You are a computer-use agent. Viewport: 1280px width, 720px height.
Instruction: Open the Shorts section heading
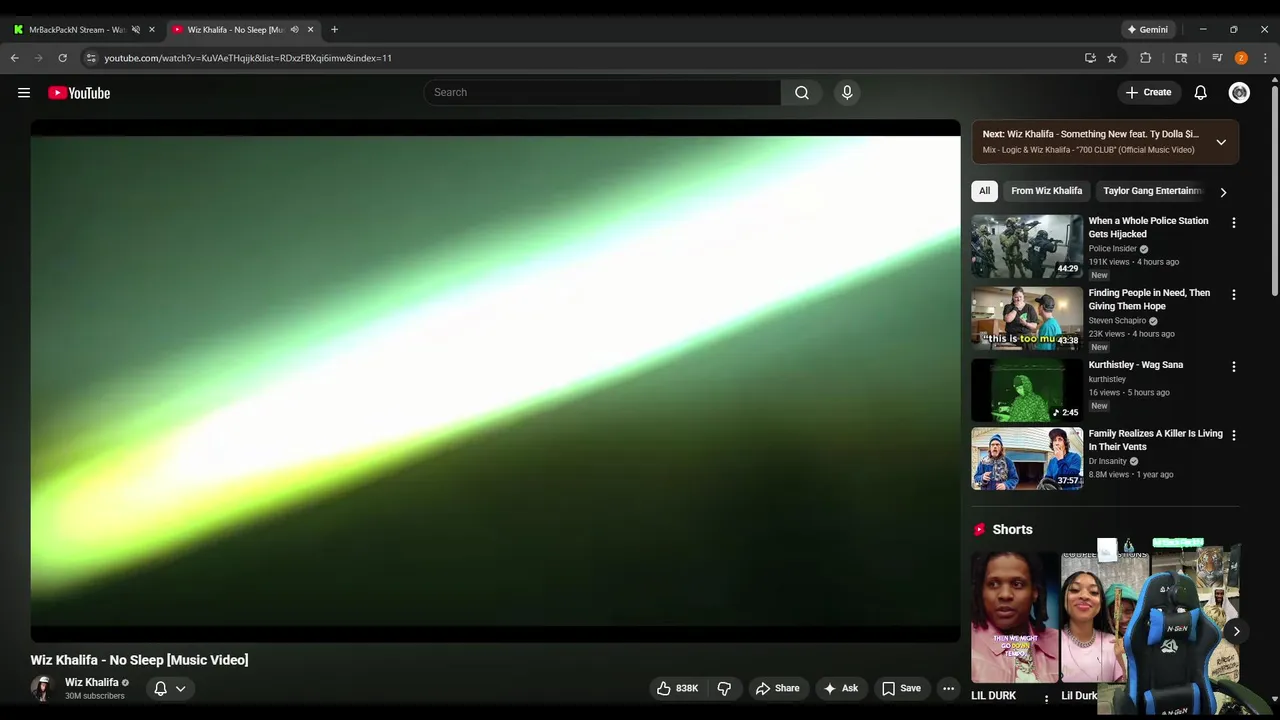pos(1012,530)
